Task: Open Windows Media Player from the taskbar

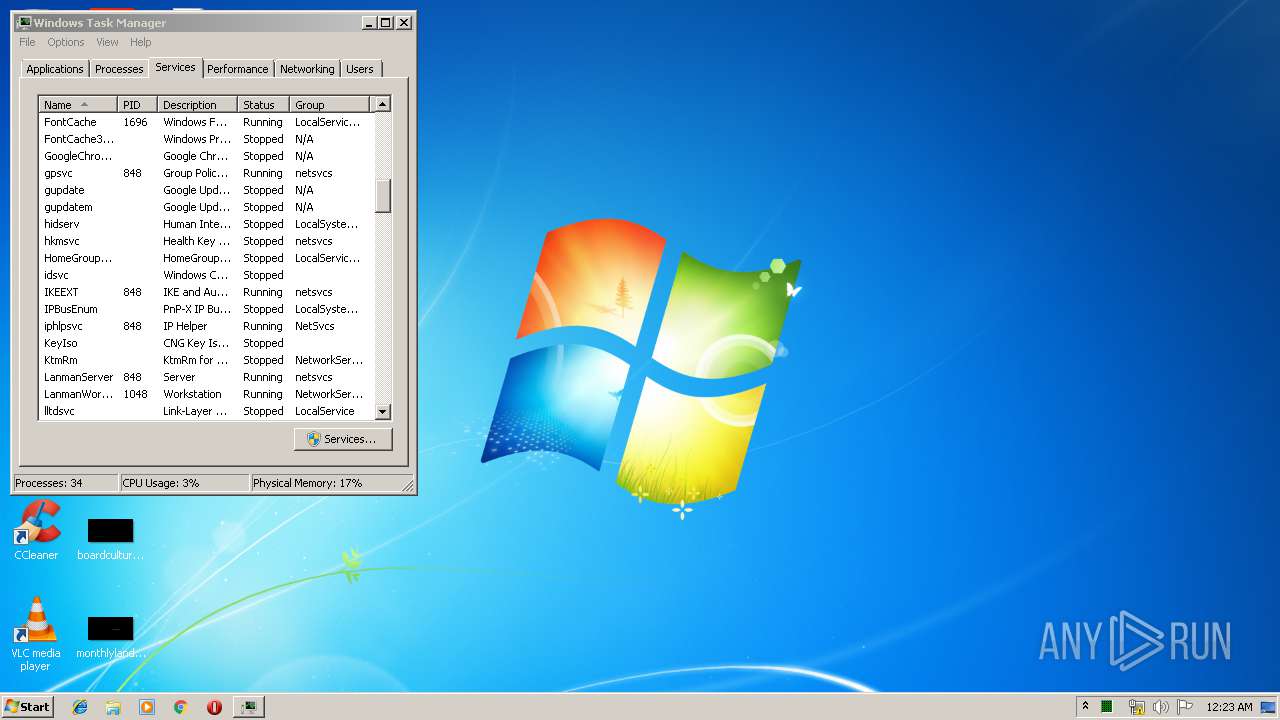Action: [147, 707]
